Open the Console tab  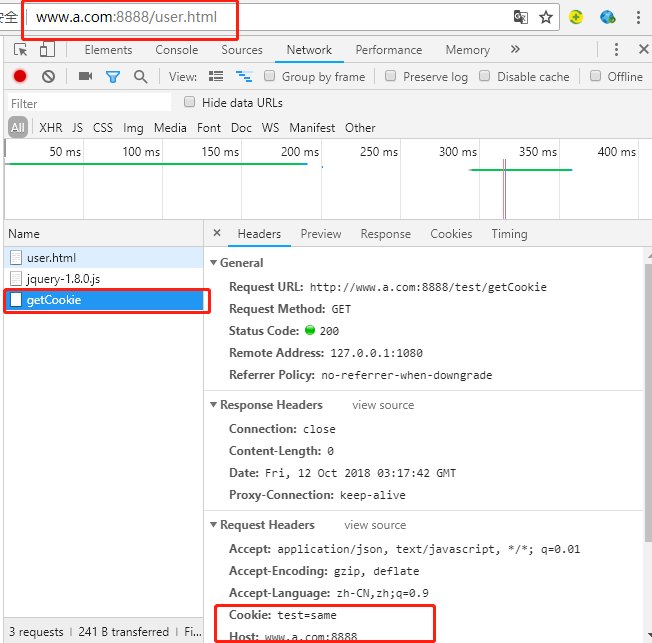click(176, 50)
